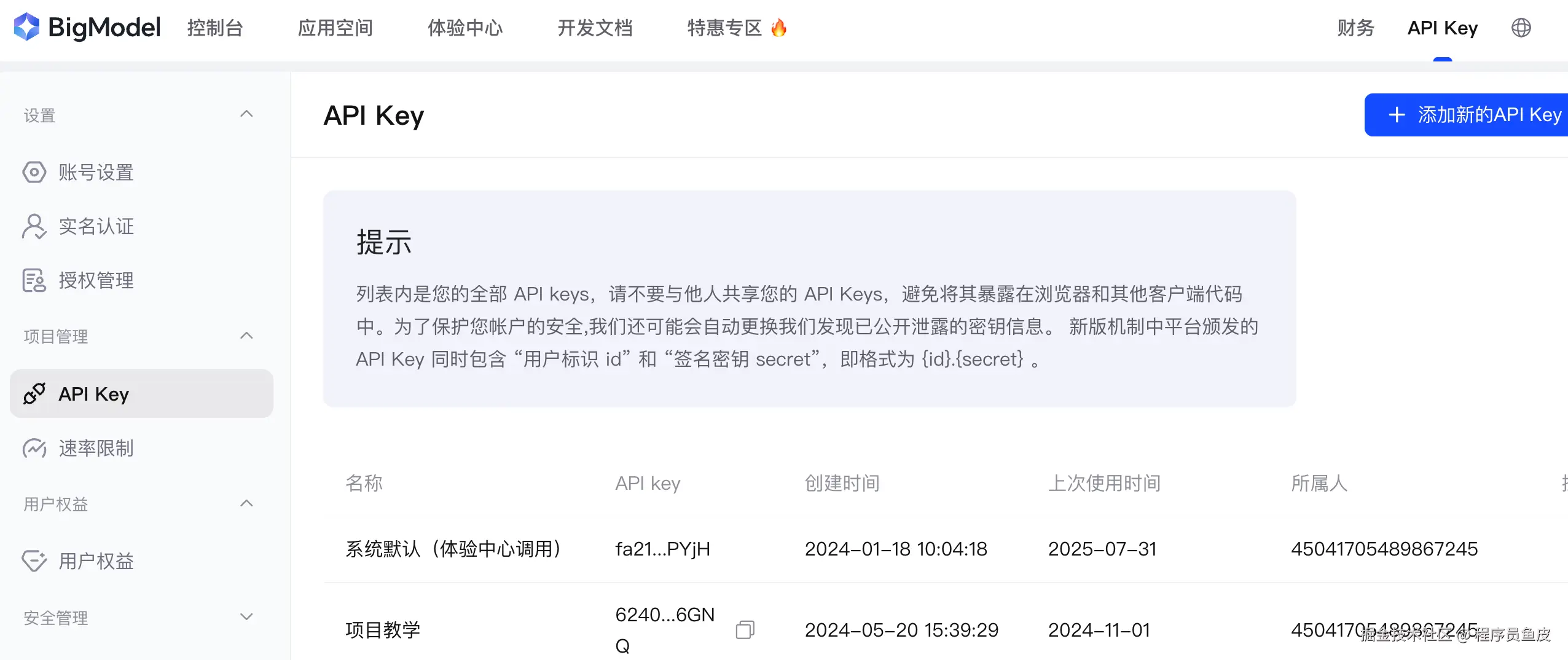This screenshot has height=660, width=1568.
Task: Open the 应用空间 menu
Action: coord(335,28)
